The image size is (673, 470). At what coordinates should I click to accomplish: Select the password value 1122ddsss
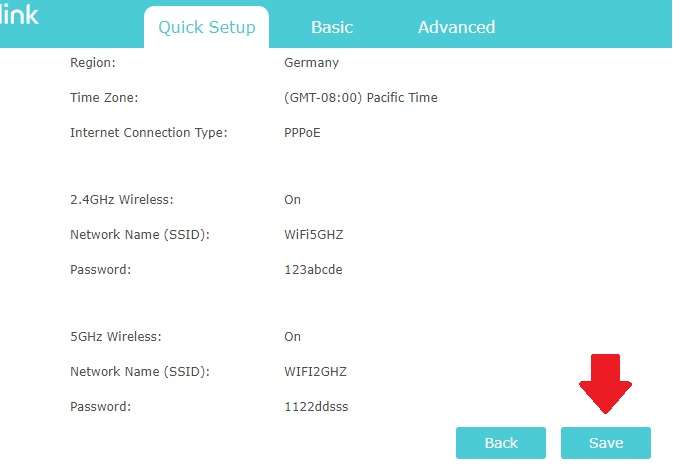pyautogui.click(x=316, y=406)
